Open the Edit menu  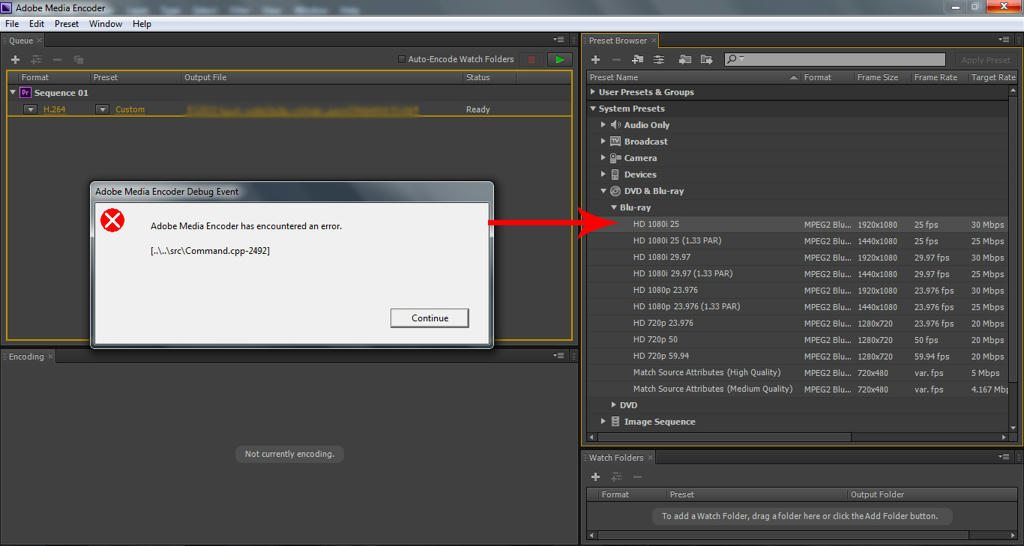pyautogui.click(x=37, y=24)
